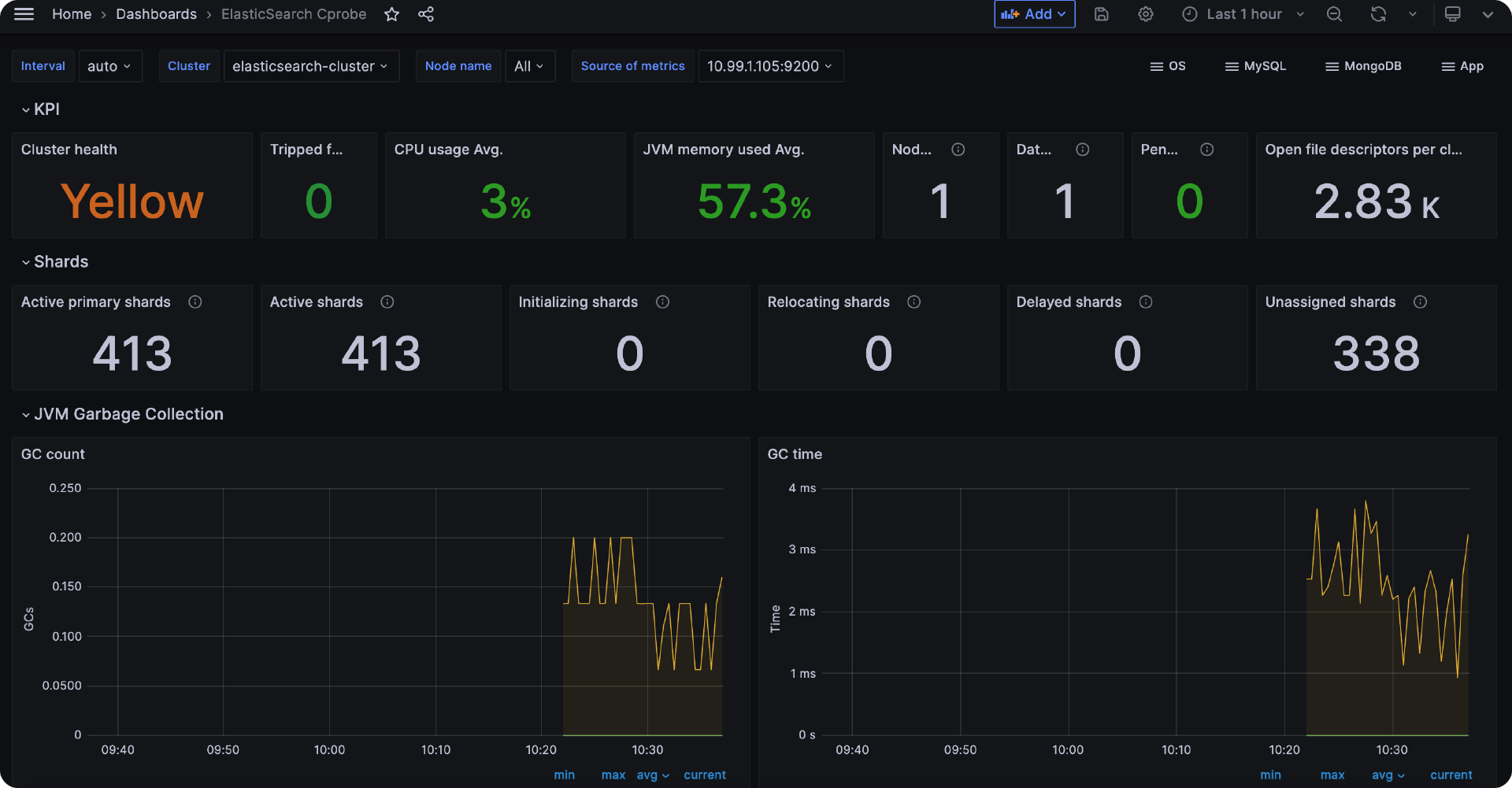The image size is (1512, 788).
Task: Open JVM memory used Avg. panel title
Action: point(724,150)
